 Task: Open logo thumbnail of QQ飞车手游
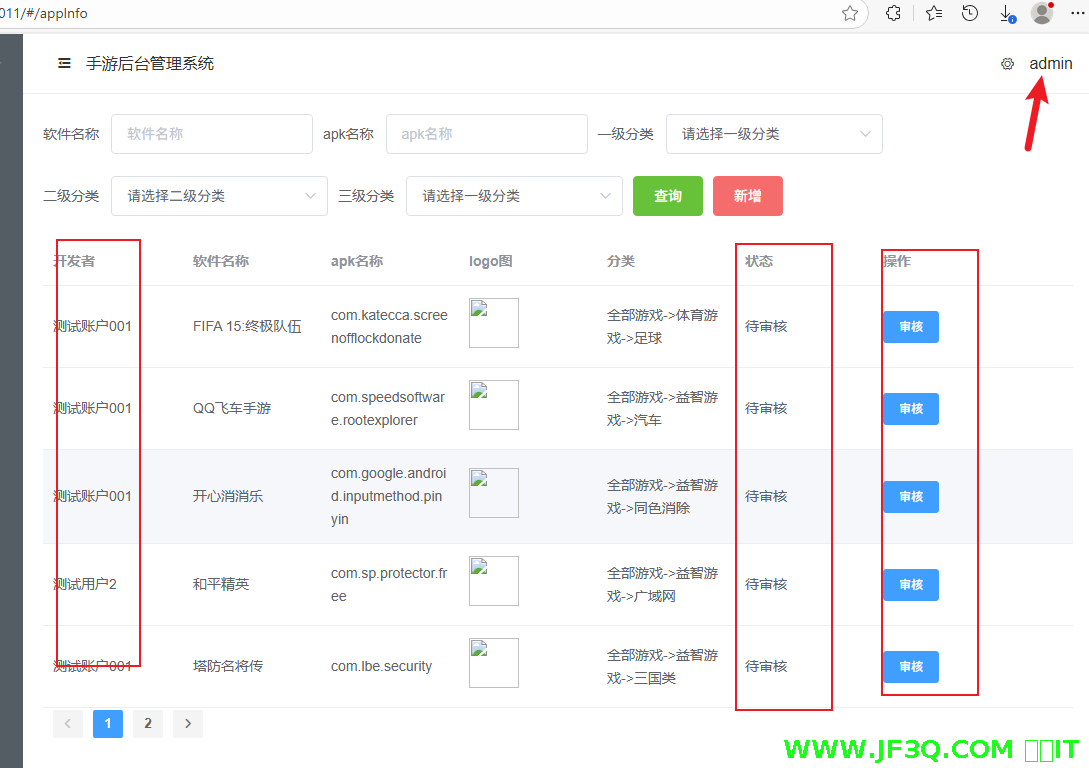pyautogui.click(x=493, y=405)
